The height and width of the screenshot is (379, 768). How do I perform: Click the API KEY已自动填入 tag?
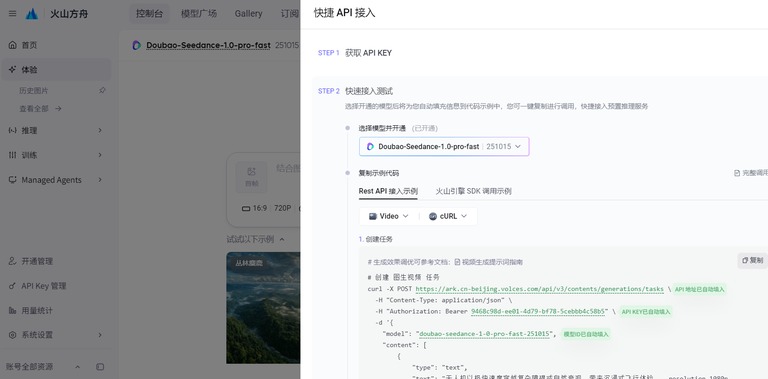pyautogui.click(x=646, y=312)
